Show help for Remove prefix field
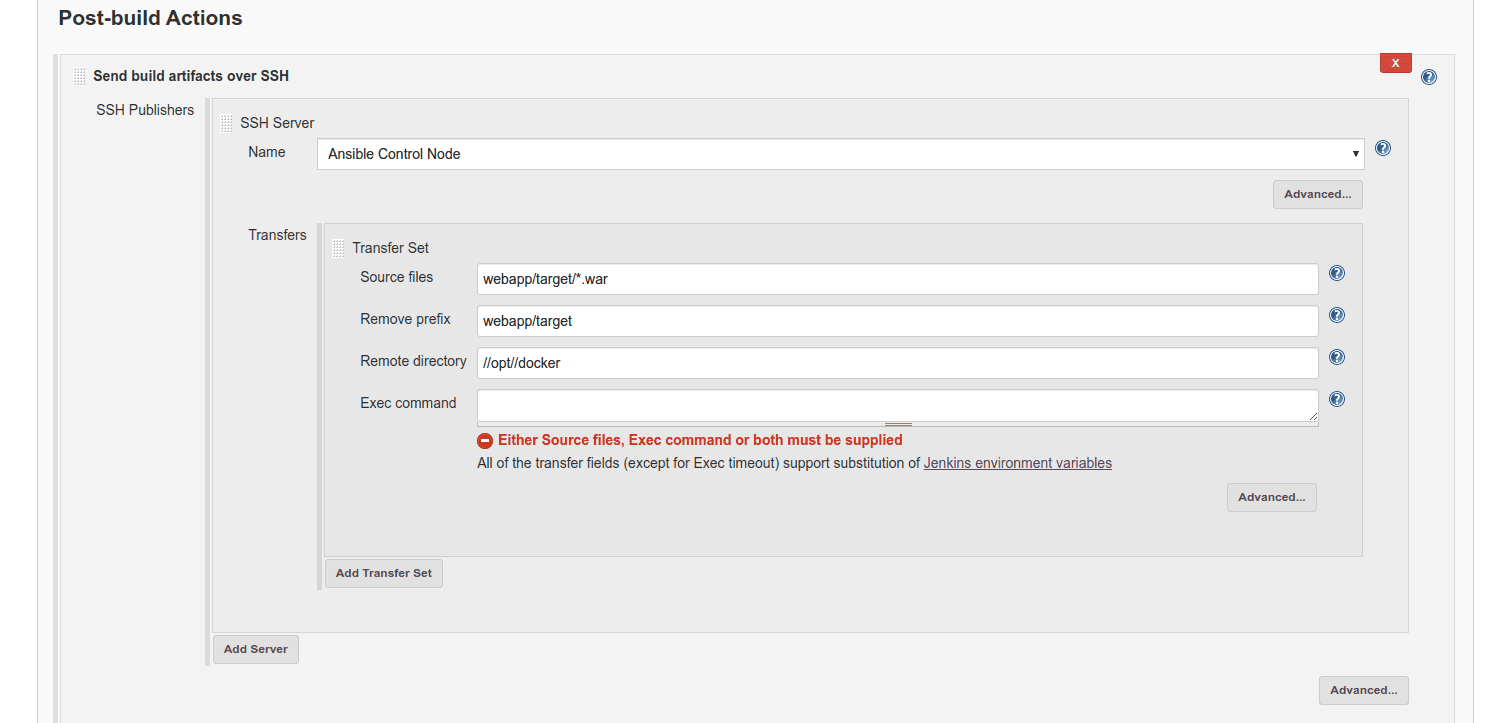Image resolution: width=1505 pixels, height=723 pixels. 1337,316
